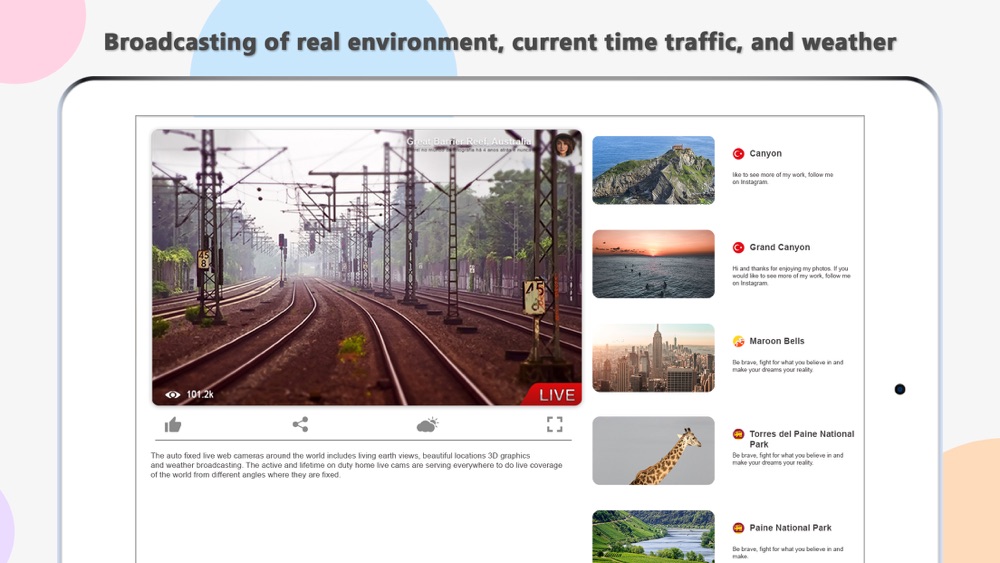Open the giraffe thumbnail
This screenshot has width=1000, height=563.
point(653,451)
